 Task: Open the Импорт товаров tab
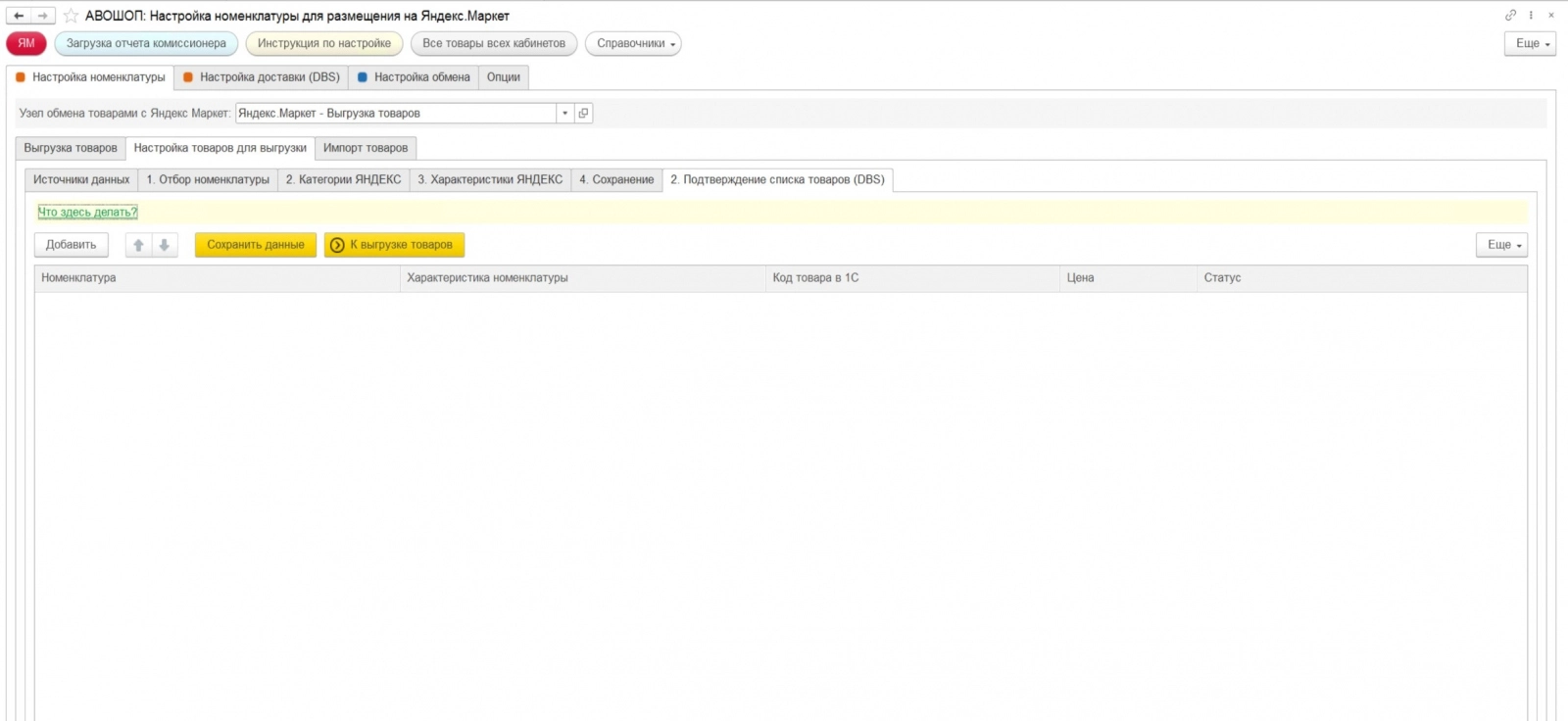coord(366,148)
